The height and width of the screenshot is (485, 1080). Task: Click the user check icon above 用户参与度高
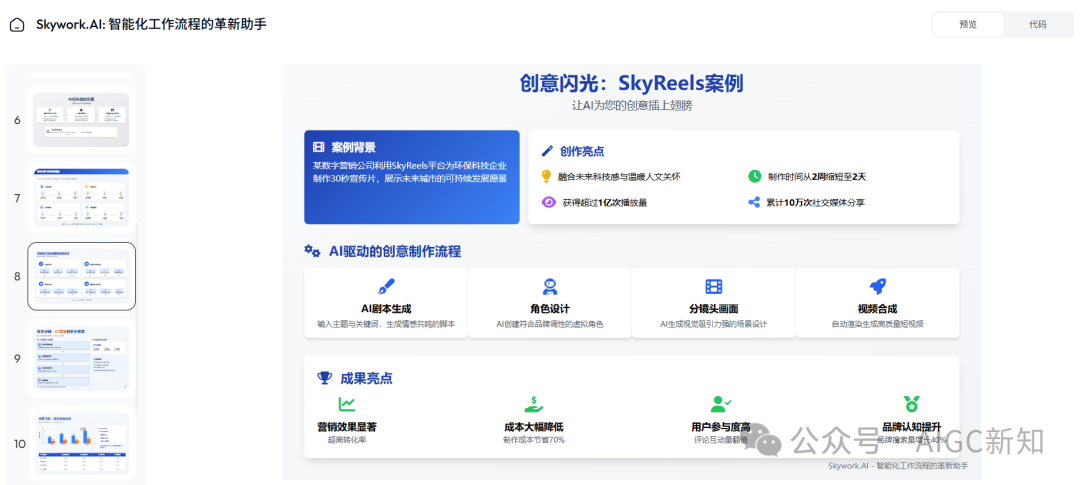click(721, 404)
